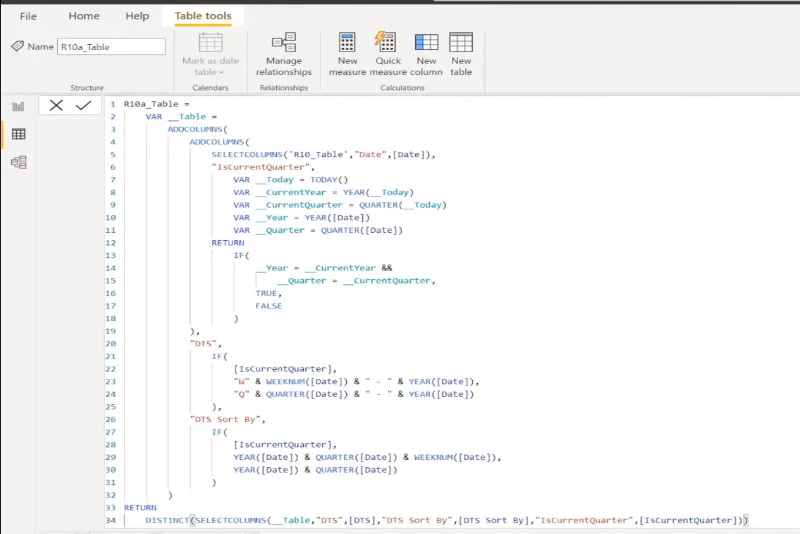800x534 pixels.
Task: Click the name tag icon beside Name
Action: pos(17,46)
